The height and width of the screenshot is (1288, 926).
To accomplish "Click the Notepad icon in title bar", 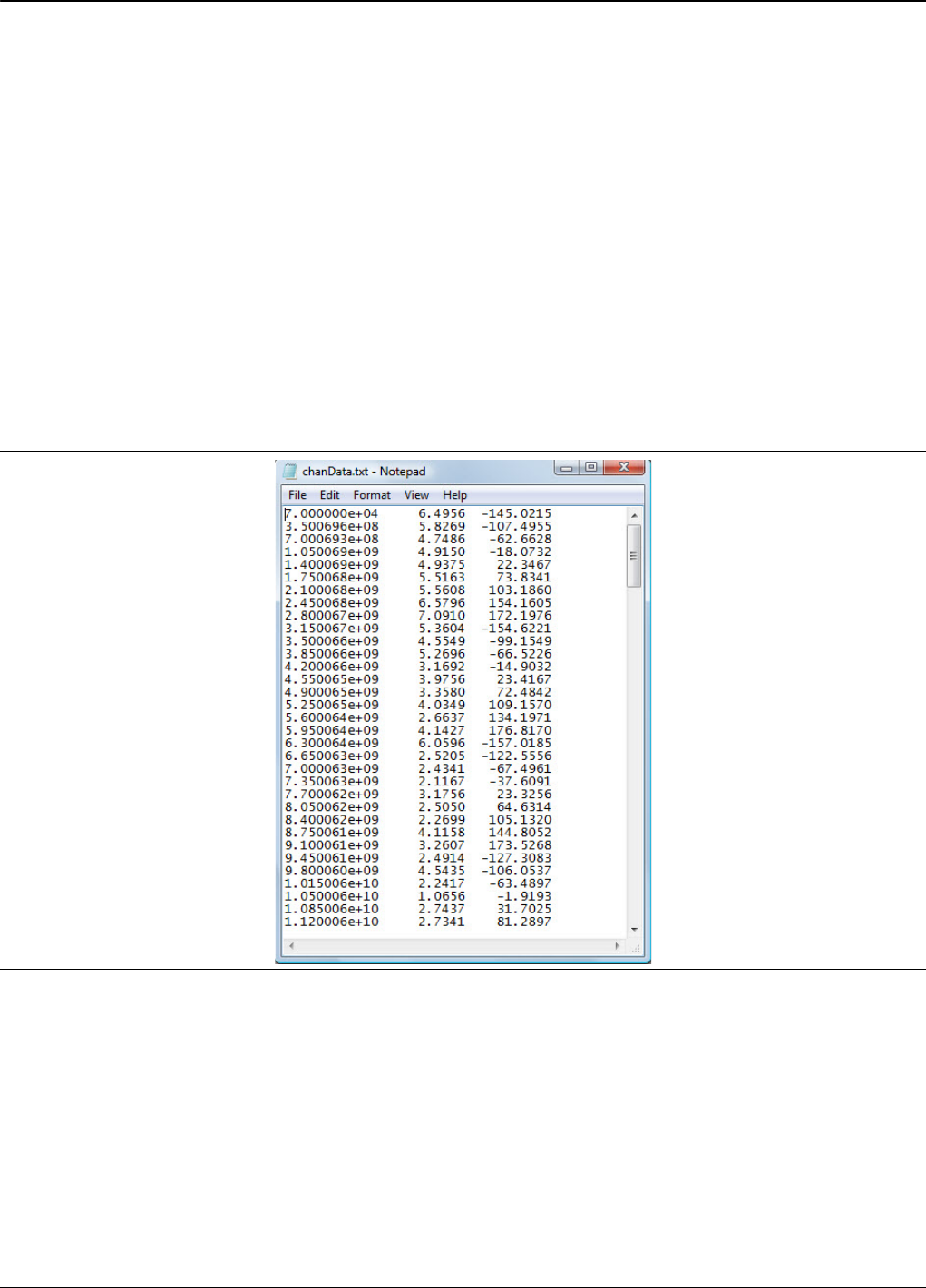I will pos(290,472).
